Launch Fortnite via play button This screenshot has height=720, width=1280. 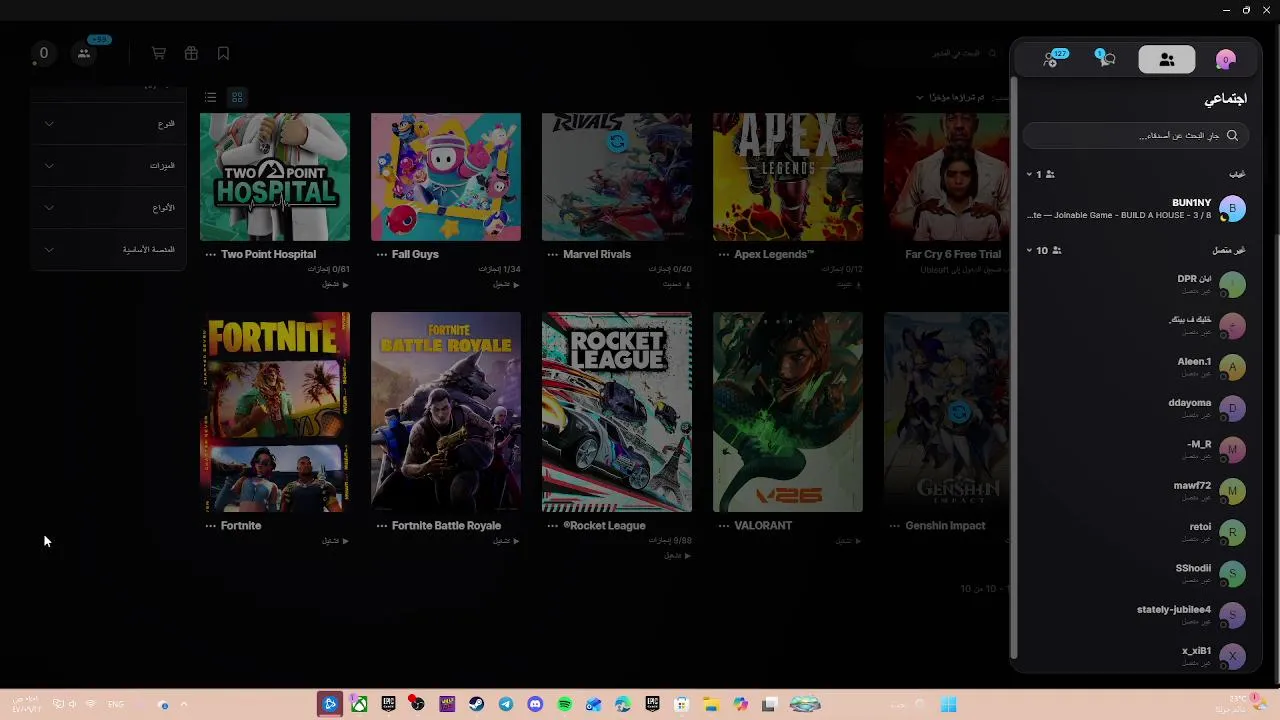[x=335, y=541]
